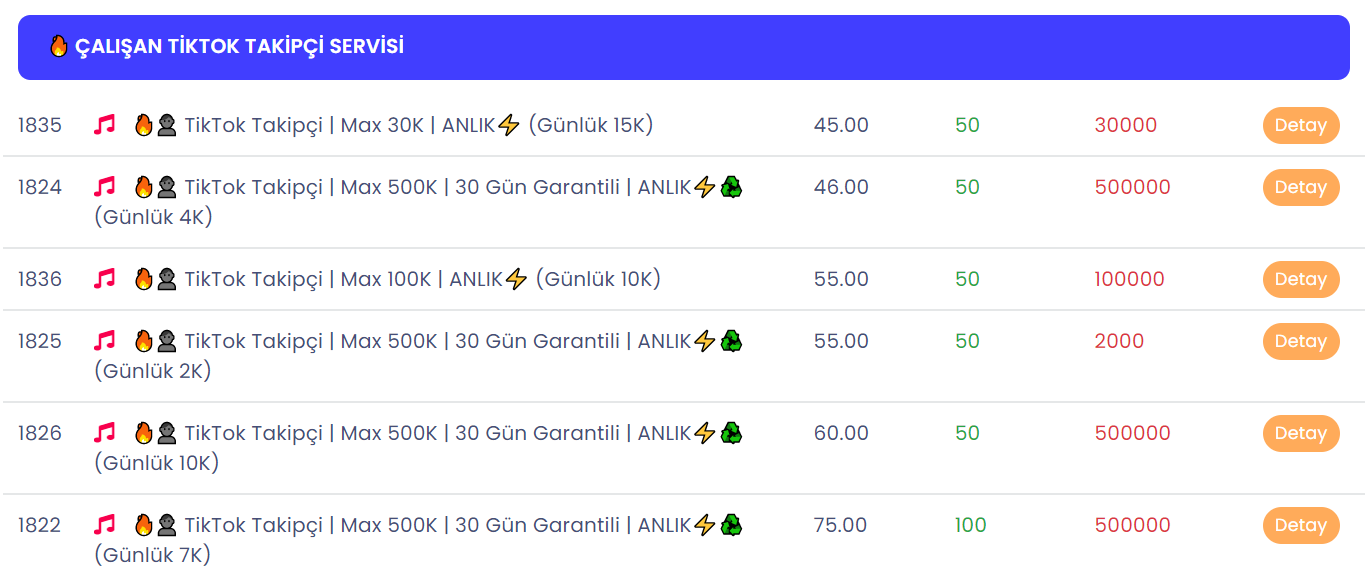The height and width of the screenshot is (585, 1370).
Task: Show details of service 1836
Action: point(1301,279)
